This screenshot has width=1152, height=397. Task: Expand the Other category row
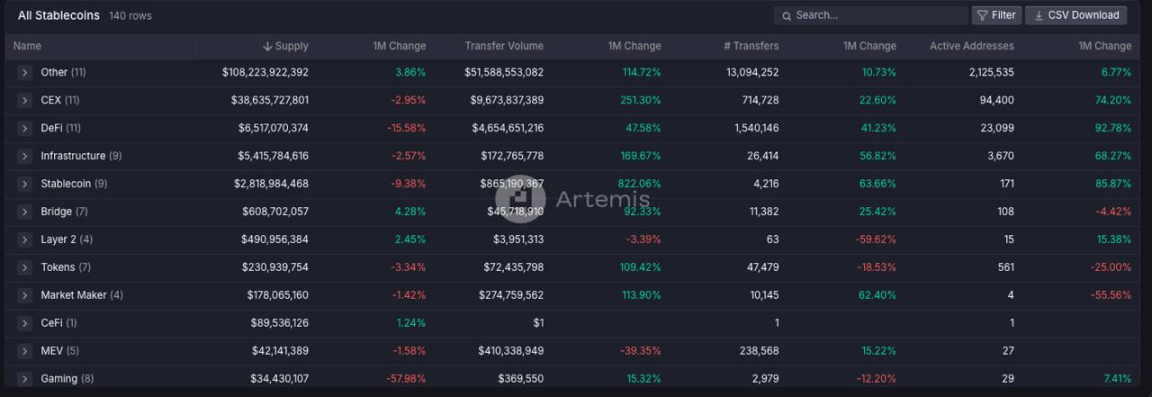pos(24,73)
